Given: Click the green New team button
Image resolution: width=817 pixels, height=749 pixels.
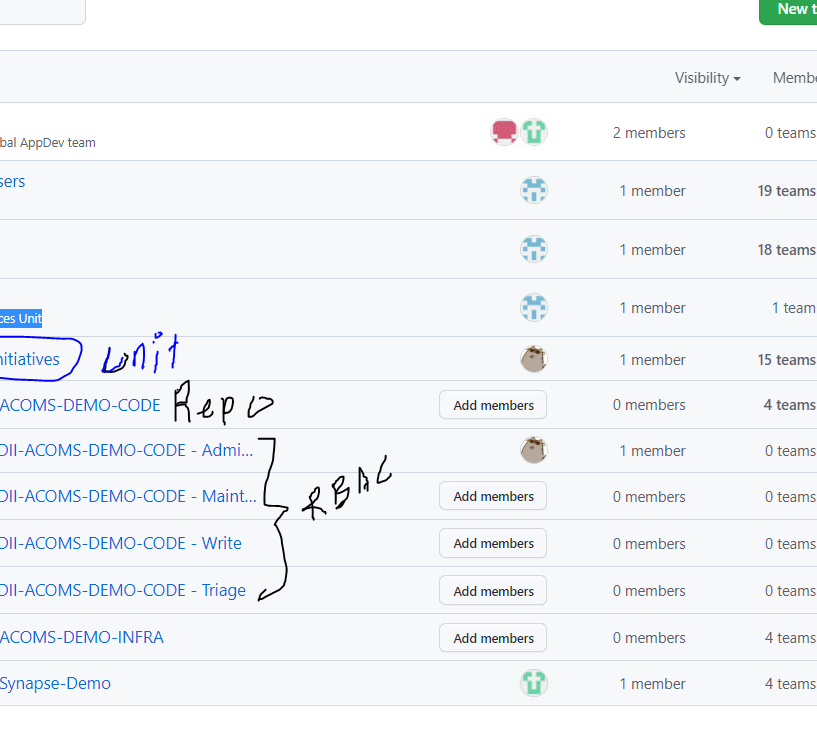Looking at the screenshot, I should tap(793, 10).
